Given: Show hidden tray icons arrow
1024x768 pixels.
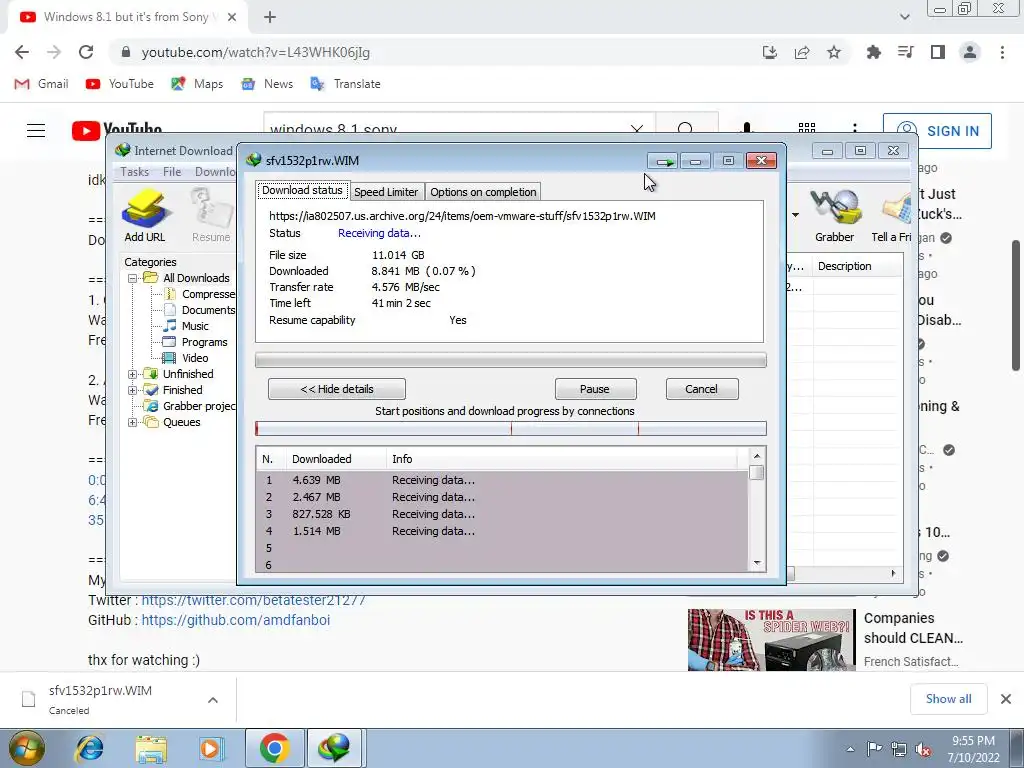Looking at the screenshot, I should (x=850, y=749).
